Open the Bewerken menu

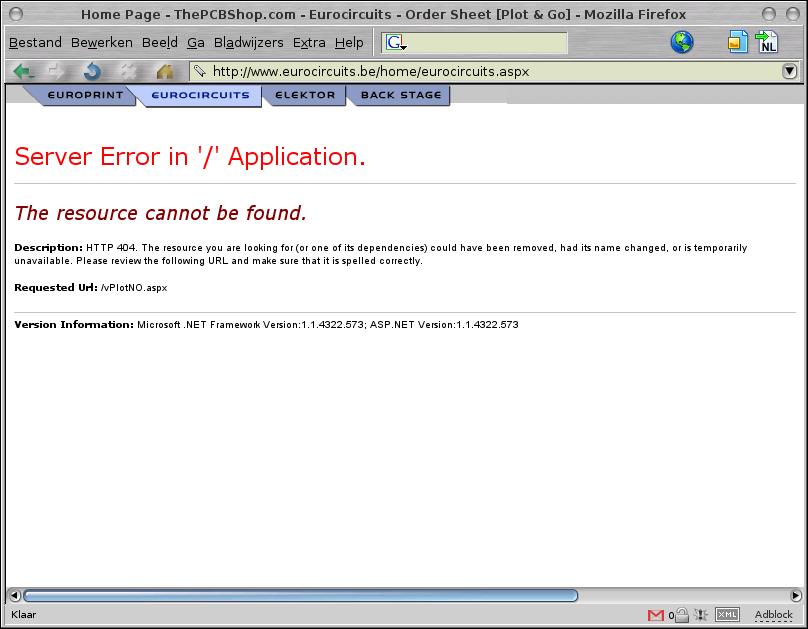(x=102, y=42)
